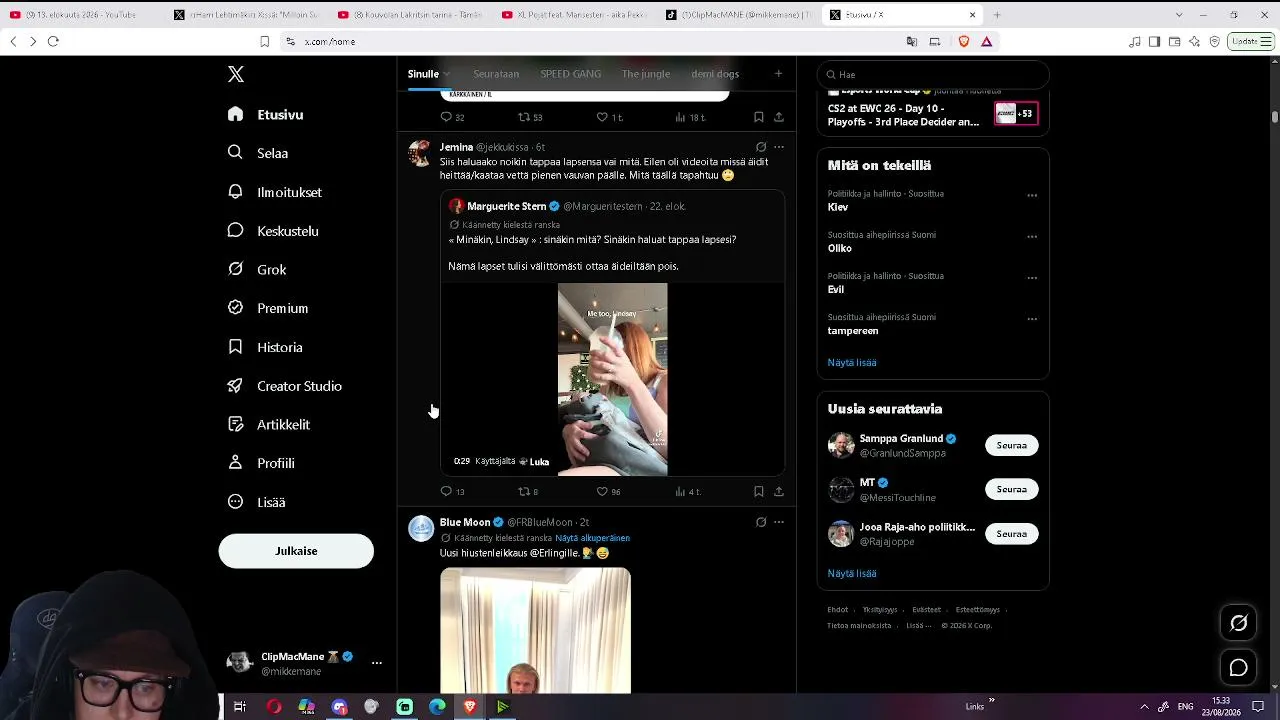Expand the Lisää menu in sidebar
Image resolution: width=1280 pixels, height=720 pixels.
click(257, 502)
